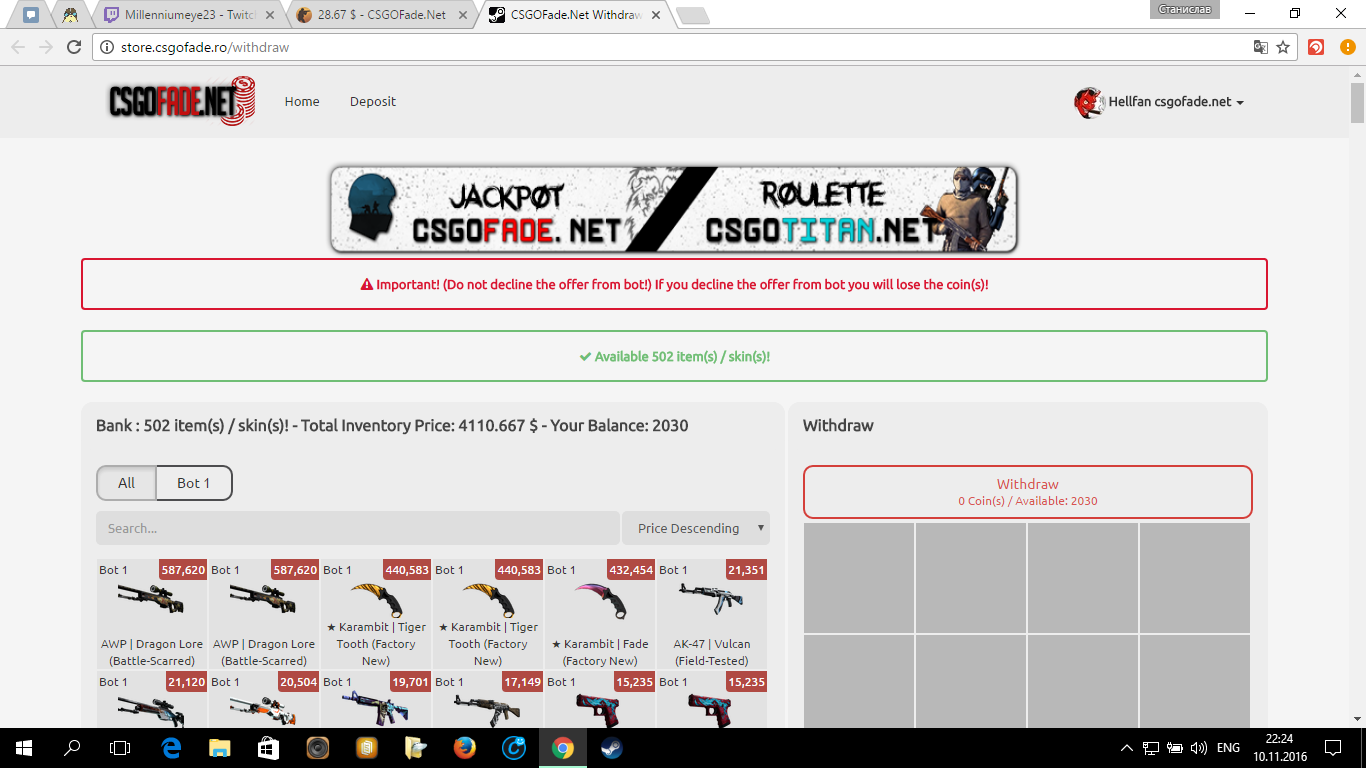
Task: Switch to the 28.67 $ CSGOFade.Net tab
Action: 380,15
